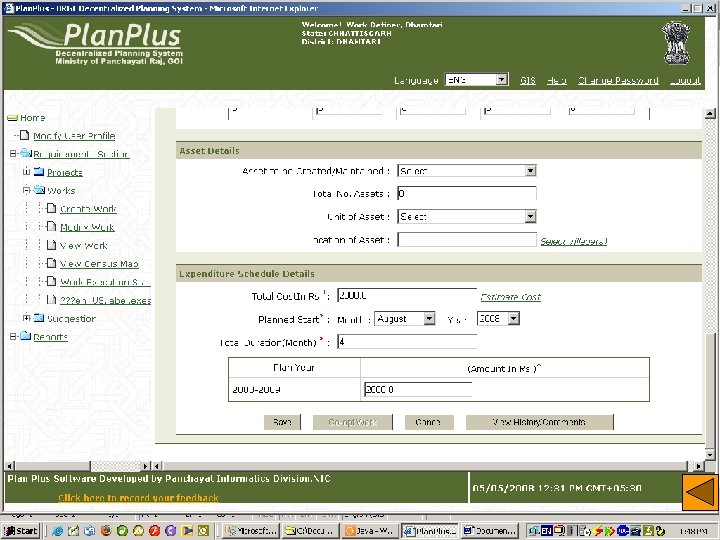The height and width of the screenshot is (540, 720).
Task: Click the Change Password link
Action: (618, 80)
